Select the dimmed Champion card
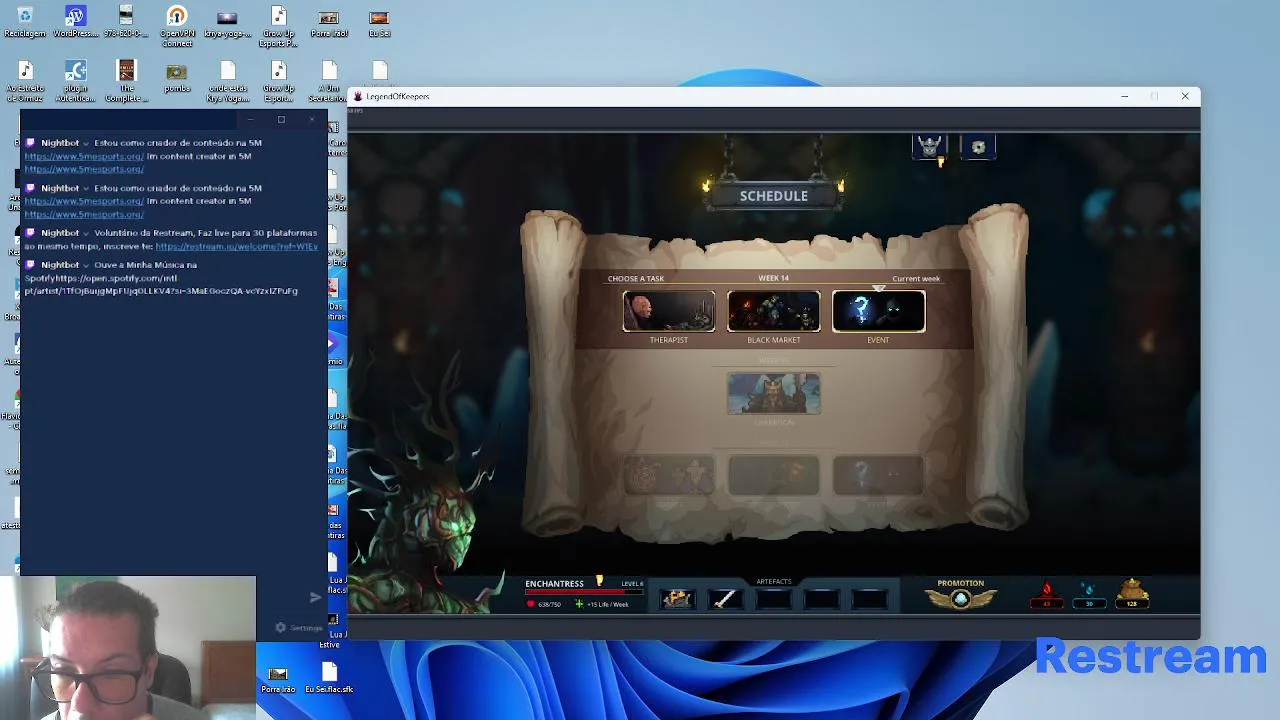 (774, 394)
